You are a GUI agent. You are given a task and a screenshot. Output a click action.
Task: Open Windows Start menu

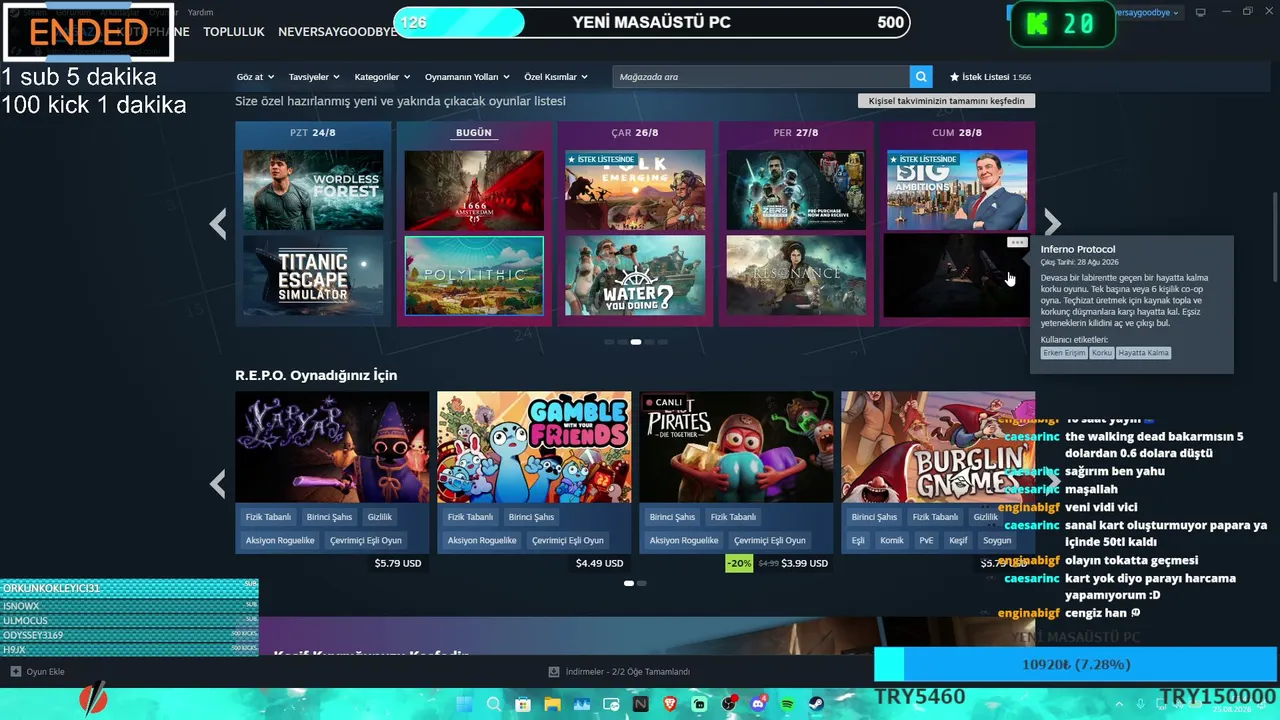pos(464,704)
